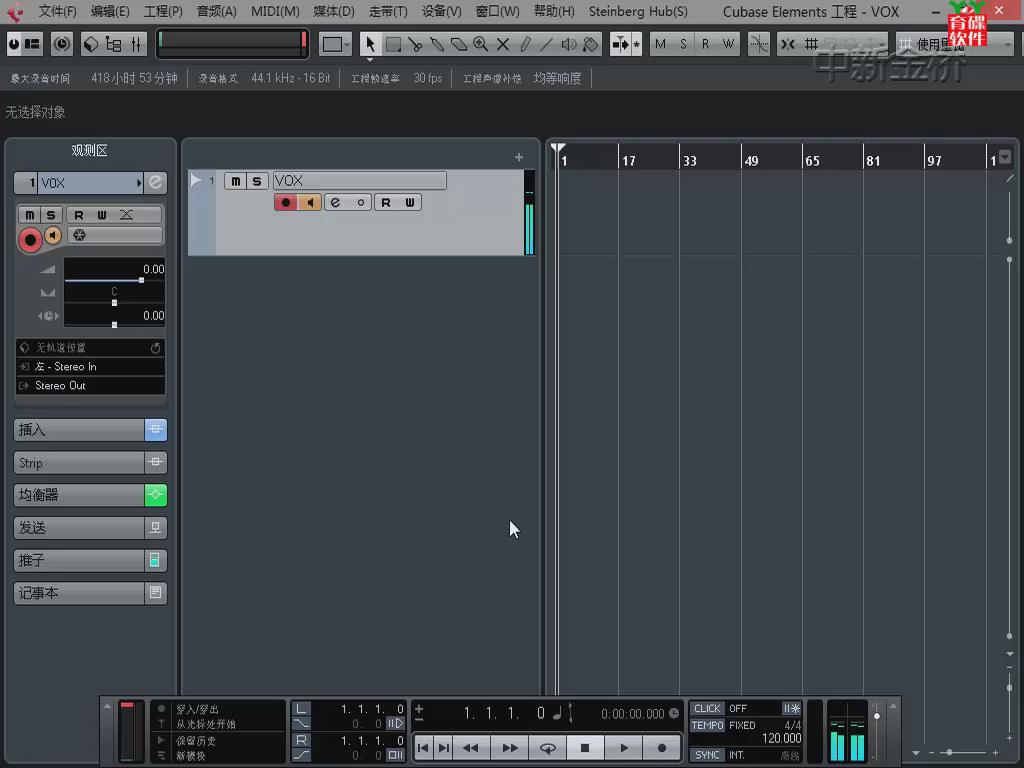Toggle the metronome CLICK button
This screenshot has width=1024, height=768.
coord(707,709)
